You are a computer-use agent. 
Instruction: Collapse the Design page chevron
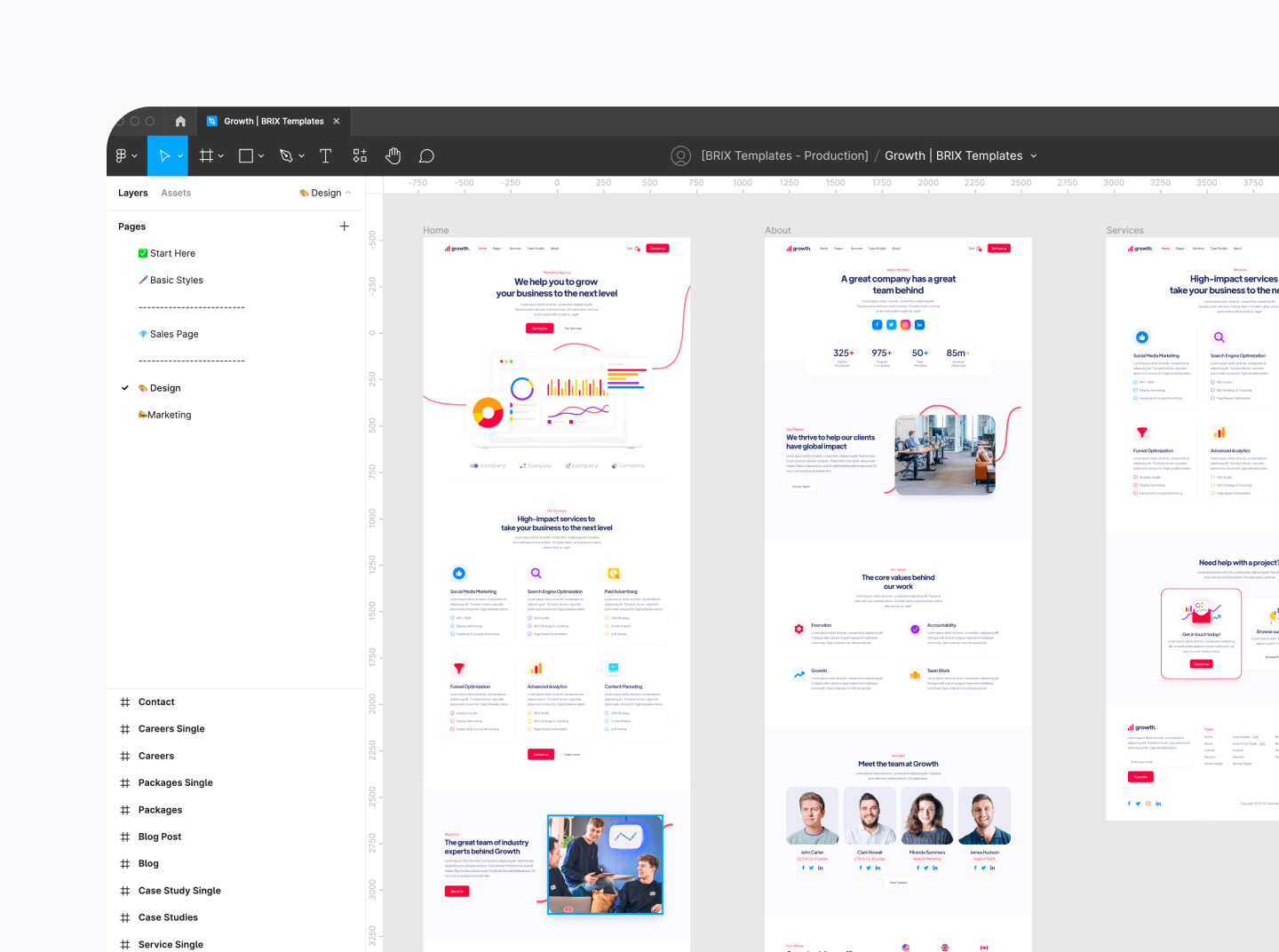point(350,193)
